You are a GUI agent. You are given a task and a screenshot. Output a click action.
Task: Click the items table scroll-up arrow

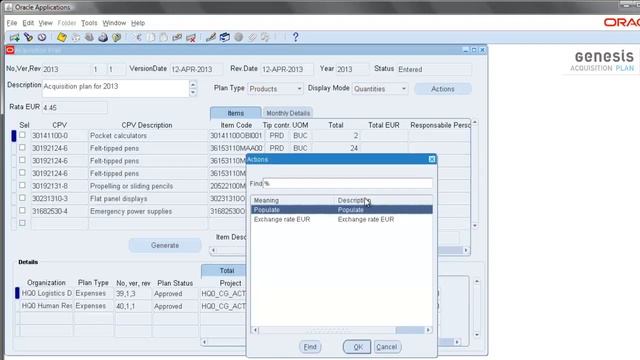coord(475,122)
